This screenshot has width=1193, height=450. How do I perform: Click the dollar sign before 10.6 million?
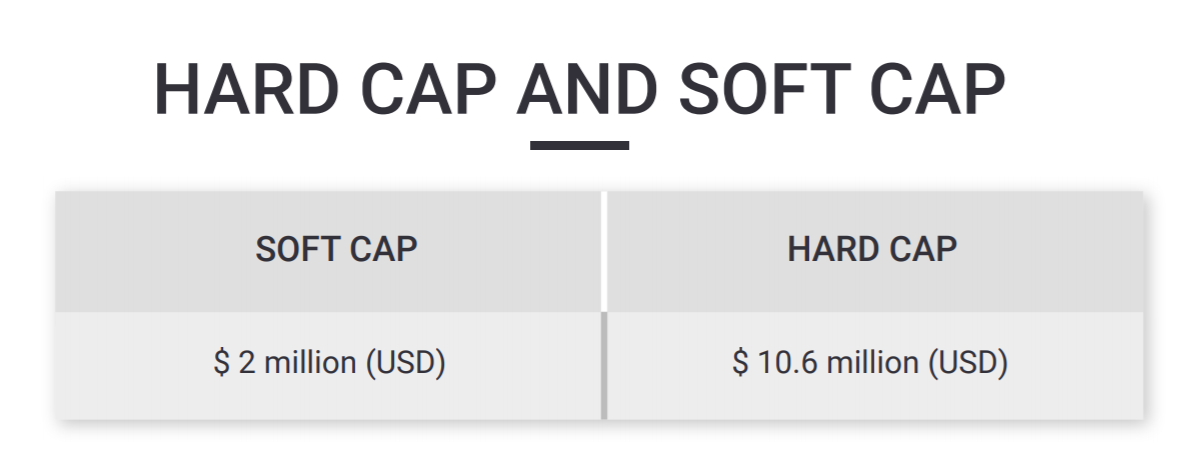(740, 362)
